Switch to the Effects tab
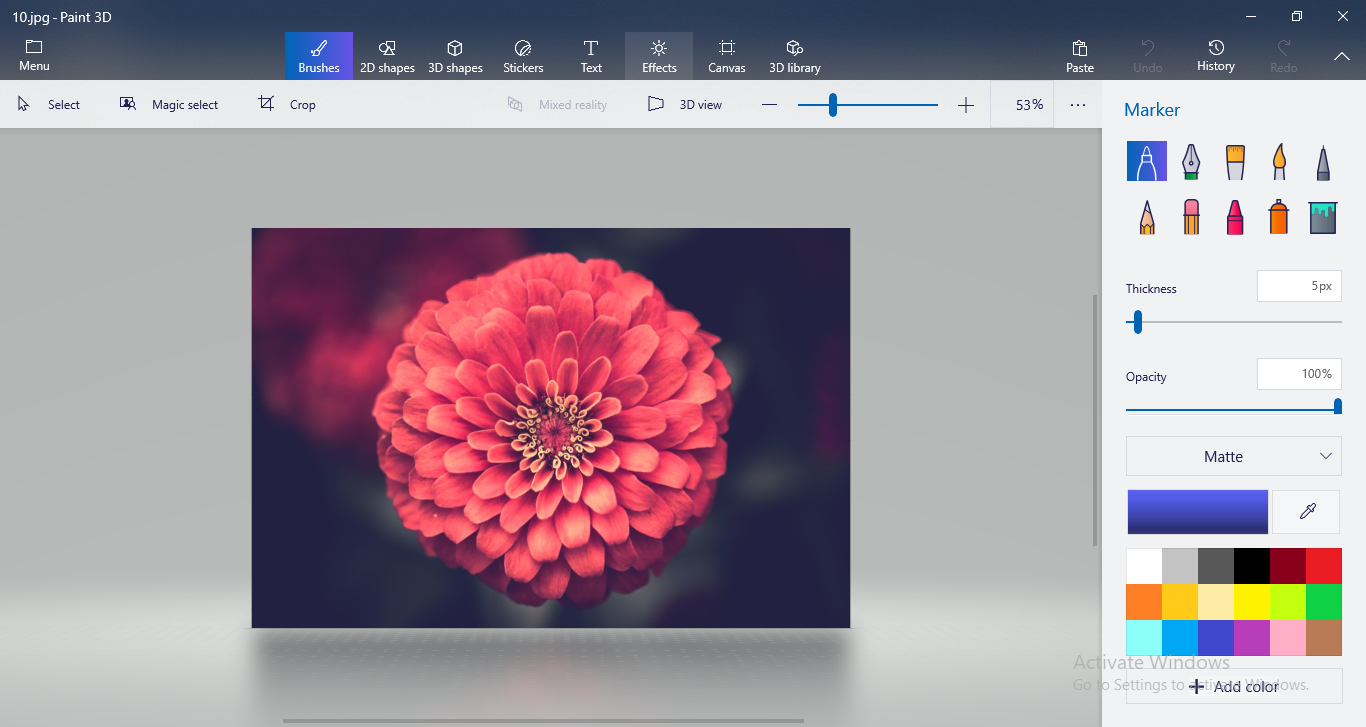Screen dimensions: 1366x727 coord(658,55)
